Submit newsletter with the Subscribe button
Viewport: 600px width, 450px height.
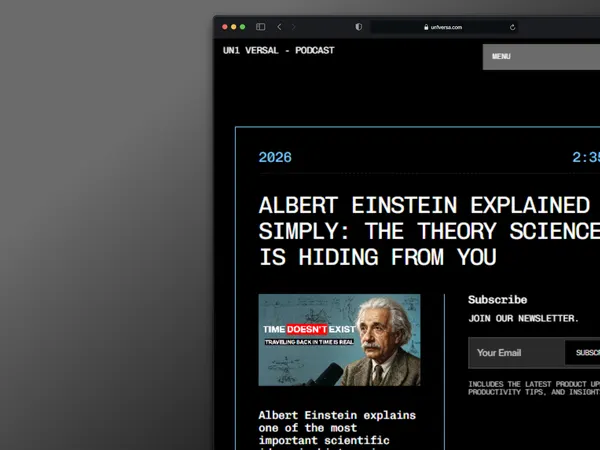[583, 353]
